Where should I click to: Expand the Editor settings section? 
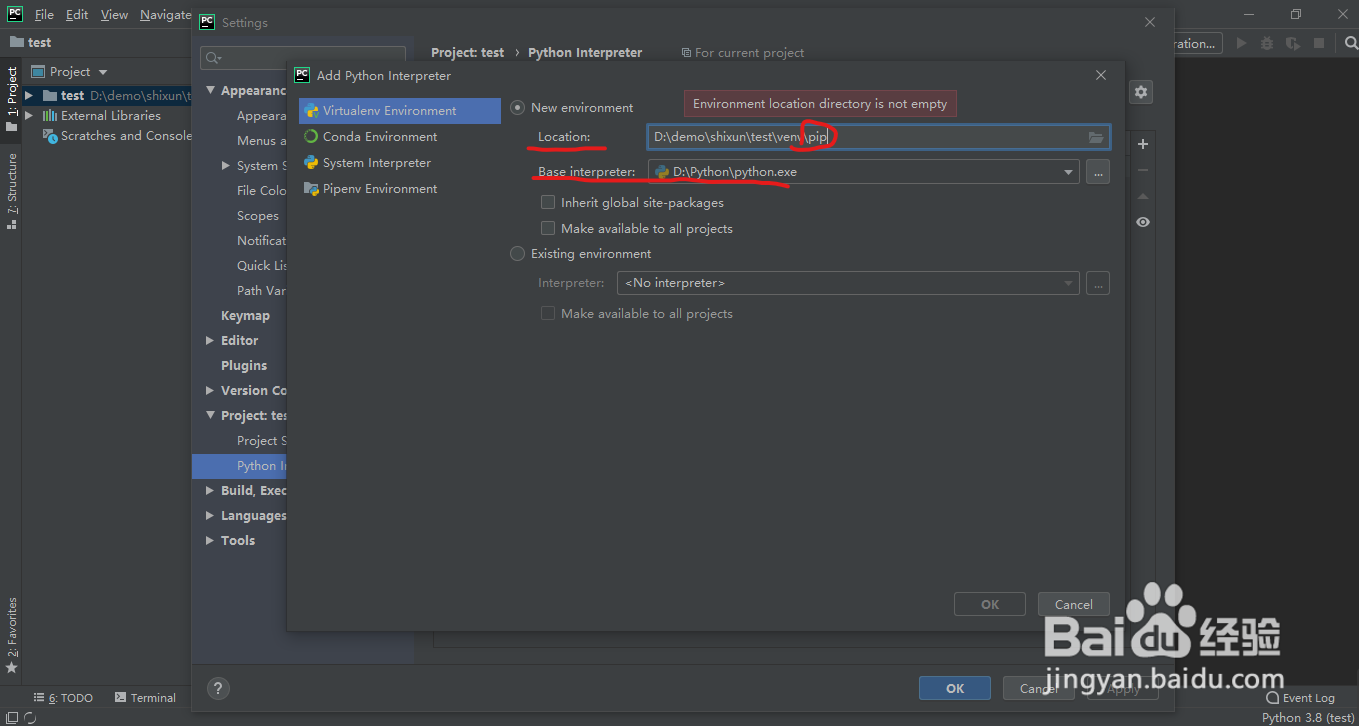point(210,341)
